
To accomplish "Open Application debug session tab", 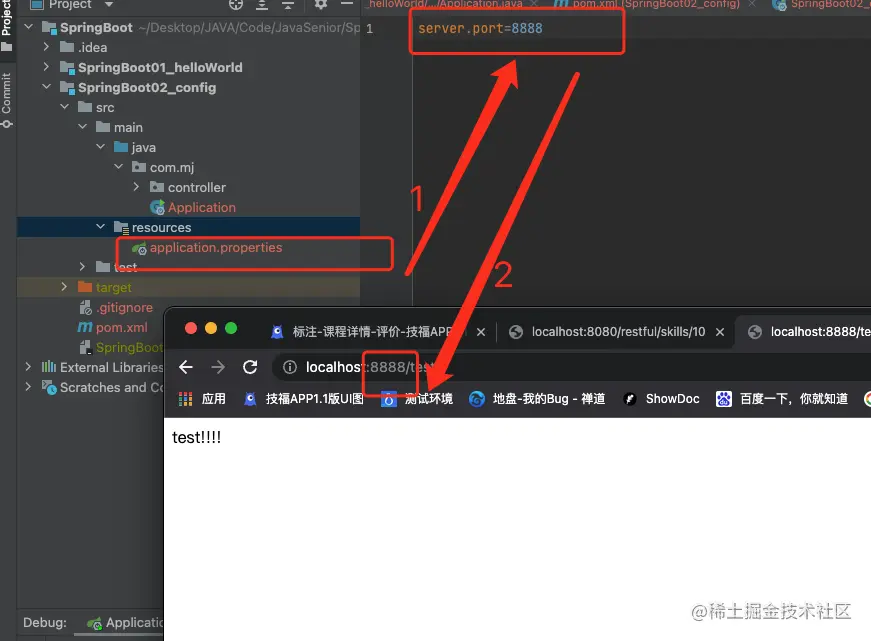I will coord(126,623).
